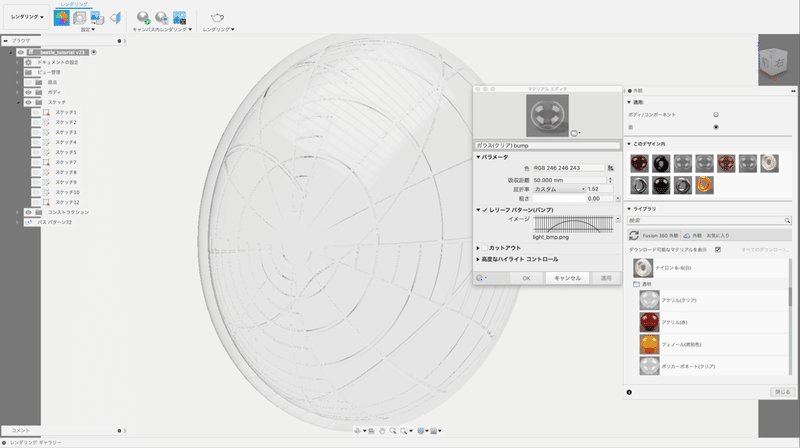
Task: Click Grid and Snaps icon in navigation bar
Action: (x=434, y=431)
